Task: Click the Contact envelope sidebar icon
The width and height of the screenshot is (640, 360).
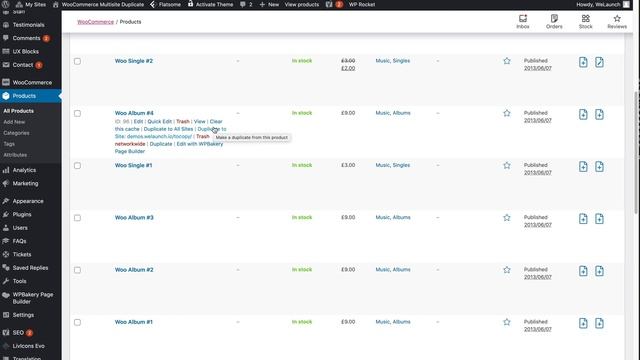Action: point(6,65)
